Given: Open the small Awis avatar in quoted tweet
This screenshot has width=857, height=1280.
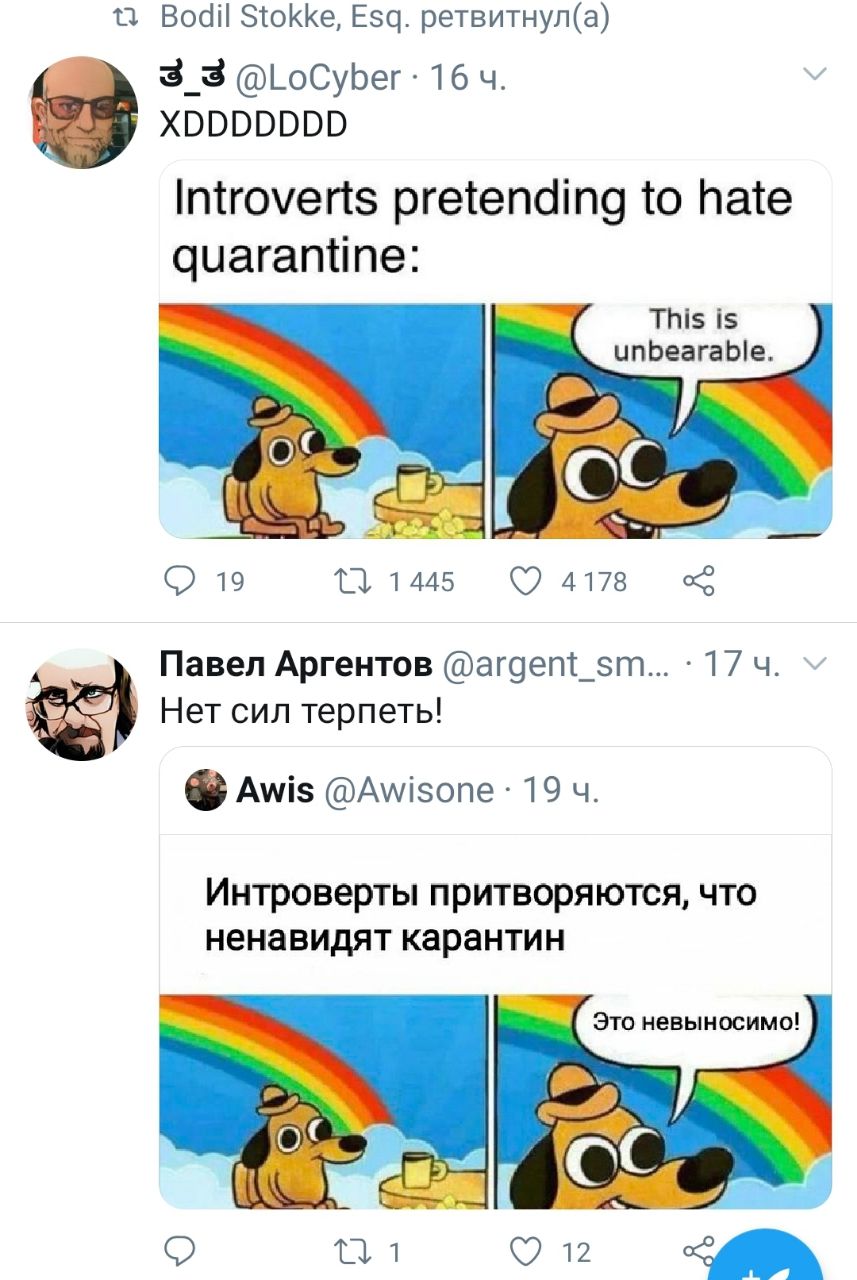Looking at the screenshot, I should [206, 790].
